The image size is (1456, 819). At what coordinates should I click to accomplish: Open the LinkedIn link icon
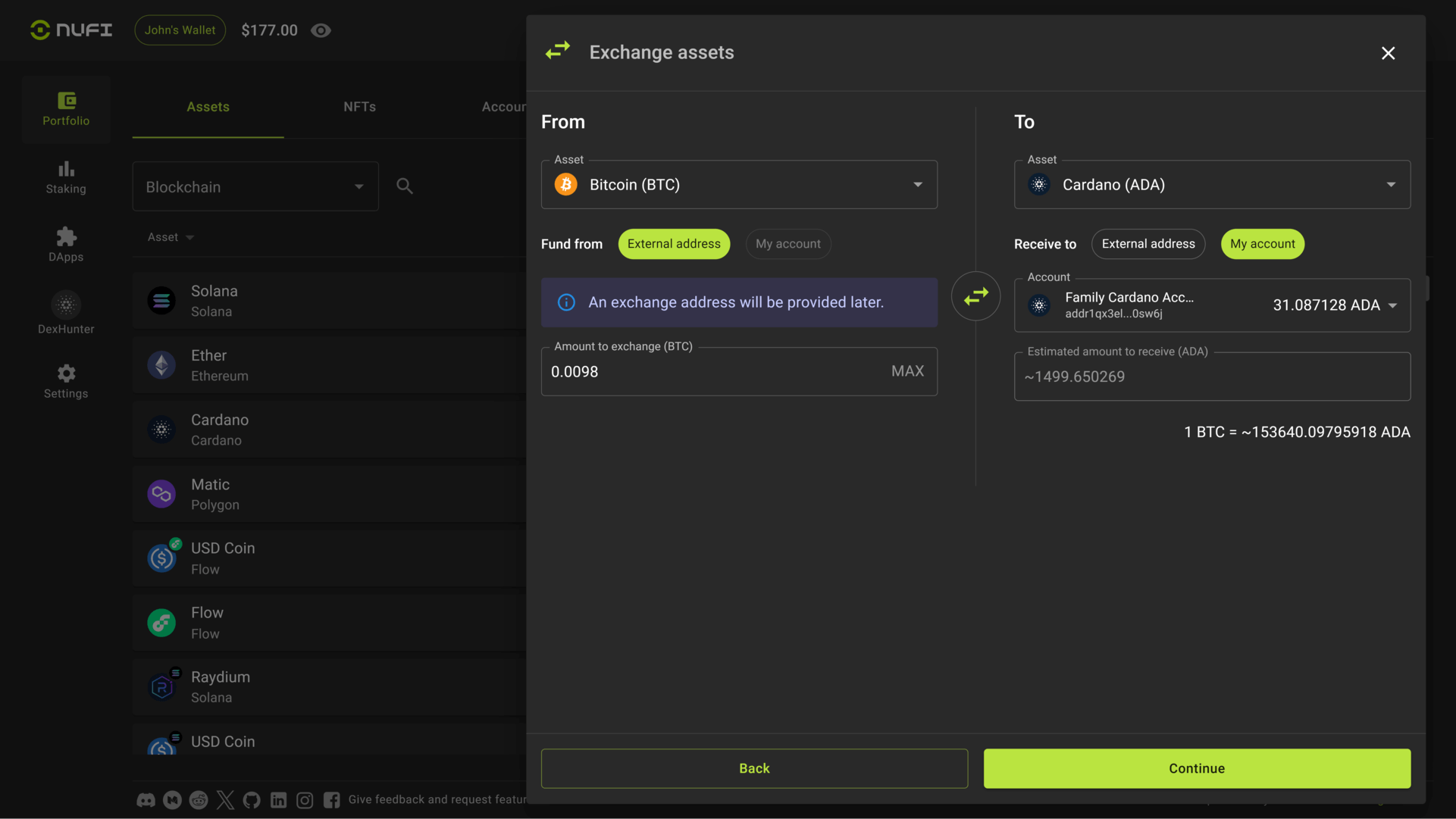pos(278,800)
